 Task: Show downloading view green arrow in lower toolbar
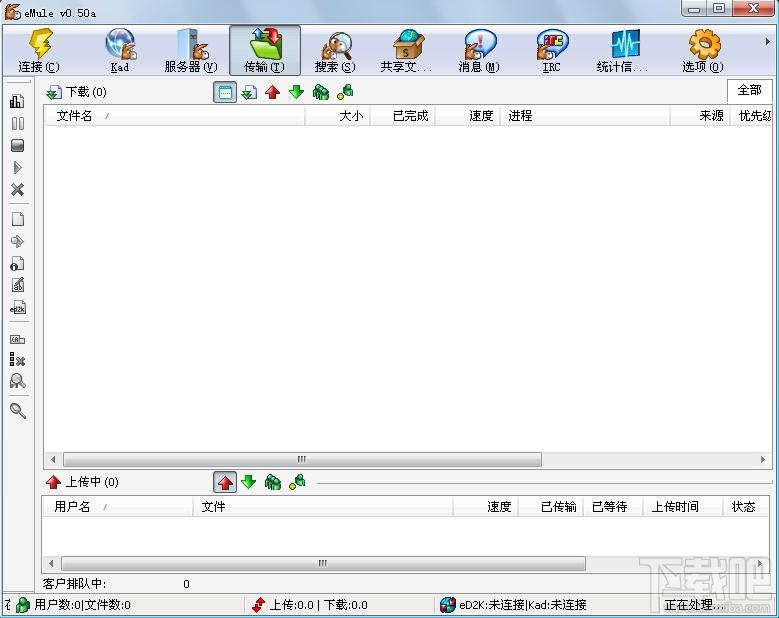(x=248, y=482)
